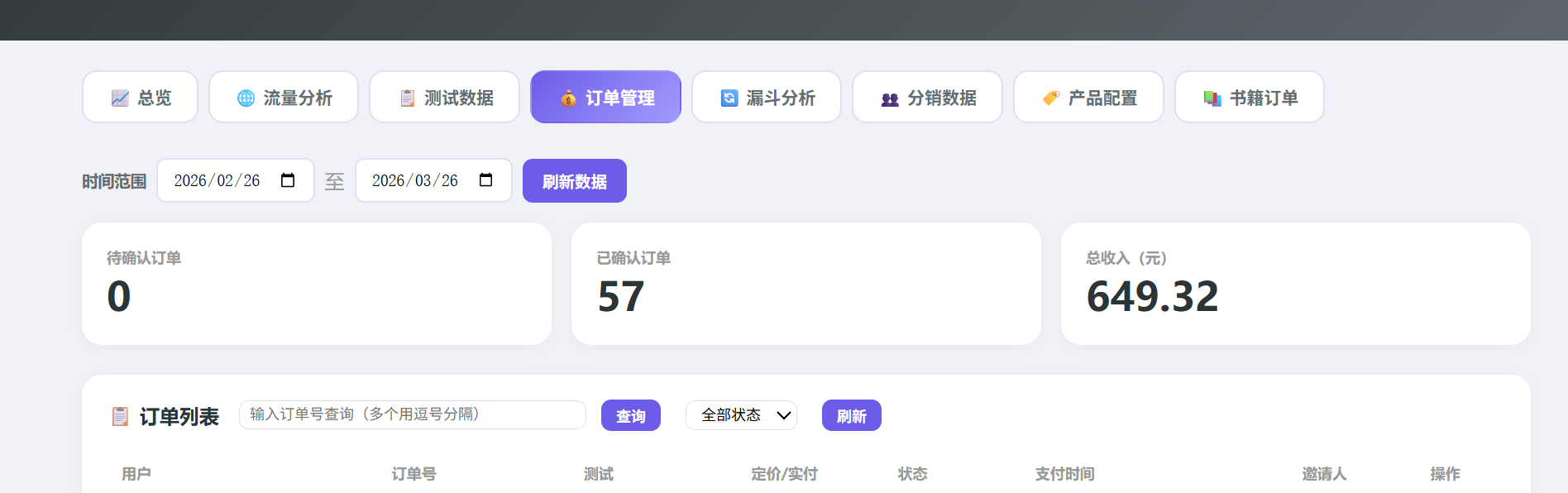Expand the 全部状态 status dropdown
This screenshot has height=493, width=1568.
click(741, 415)
